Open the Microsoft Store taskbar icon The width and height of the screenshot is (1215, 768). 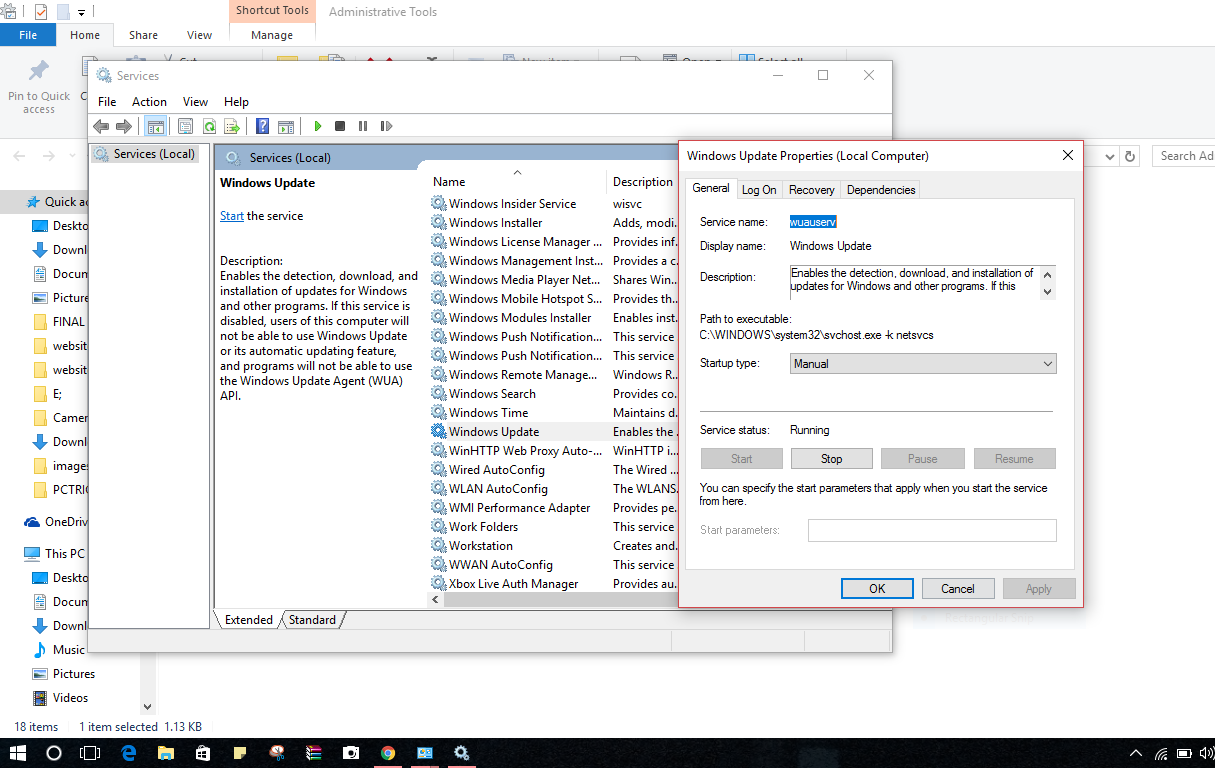coord(203,753)
